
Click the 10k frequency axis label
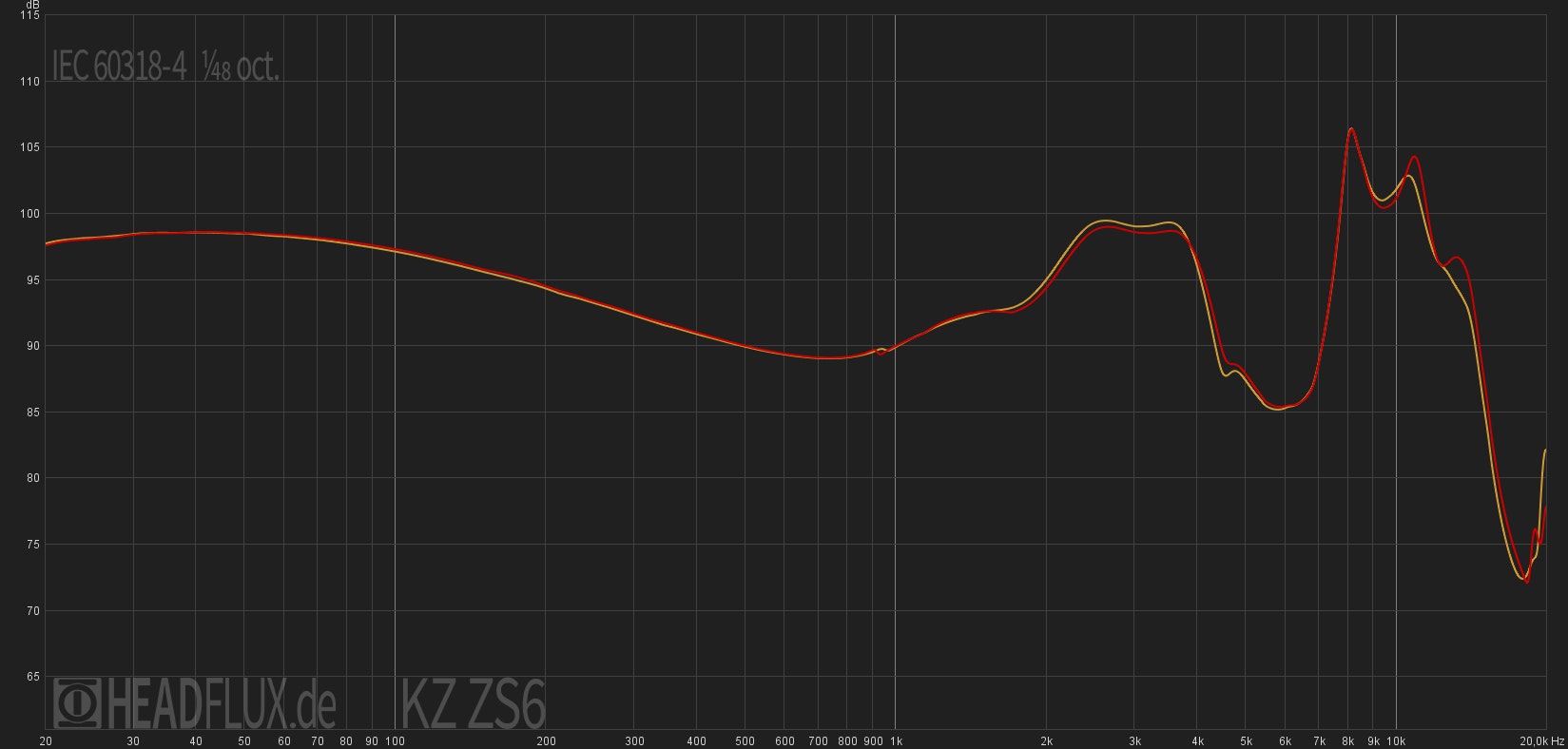pyautogui.click(x=1396, y=740)
